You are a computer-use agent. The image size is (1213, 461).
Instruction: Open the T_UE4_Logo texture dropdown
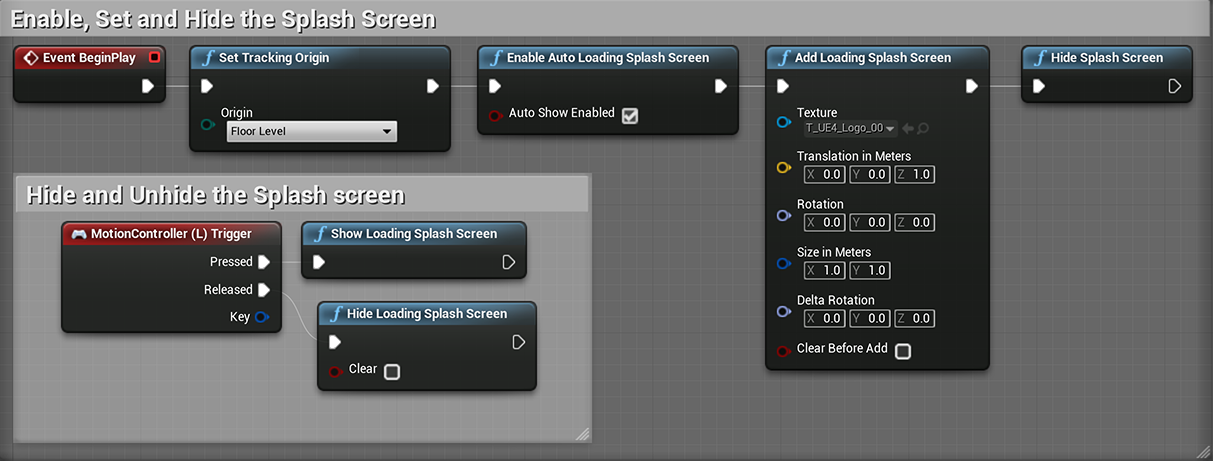[851, 128]
